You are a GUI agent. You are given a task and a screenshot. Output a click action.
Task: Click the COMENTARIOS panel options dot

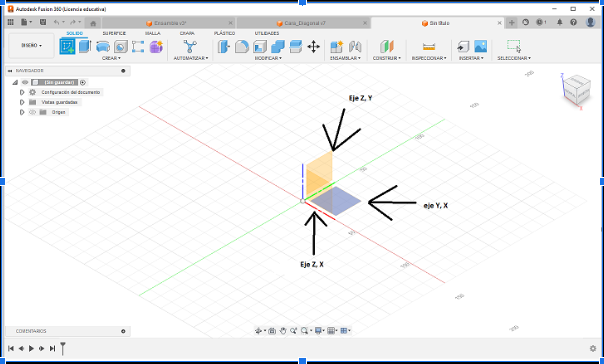point(123,331)
